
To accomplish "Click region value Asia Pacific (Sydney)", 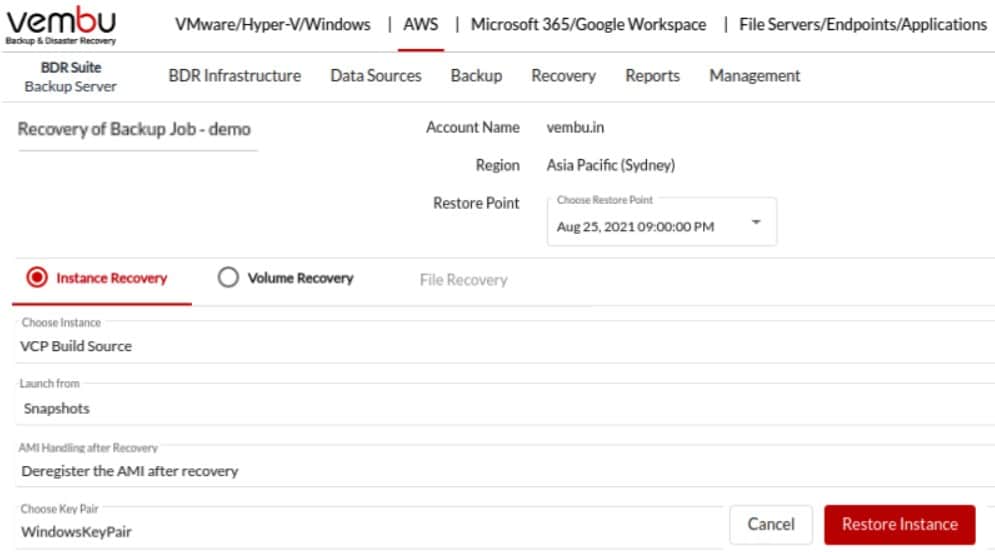I will click(x=610, y=165).
